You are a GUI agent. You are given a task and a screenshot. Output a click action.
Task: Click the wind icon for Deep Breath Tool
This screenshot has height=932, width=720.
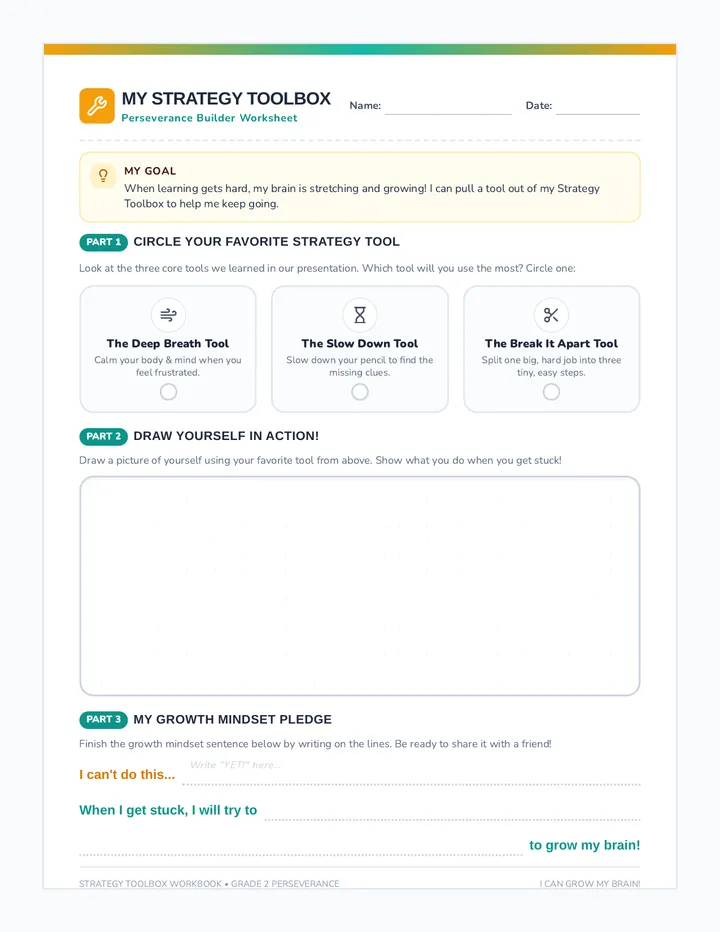pos(168,314)
